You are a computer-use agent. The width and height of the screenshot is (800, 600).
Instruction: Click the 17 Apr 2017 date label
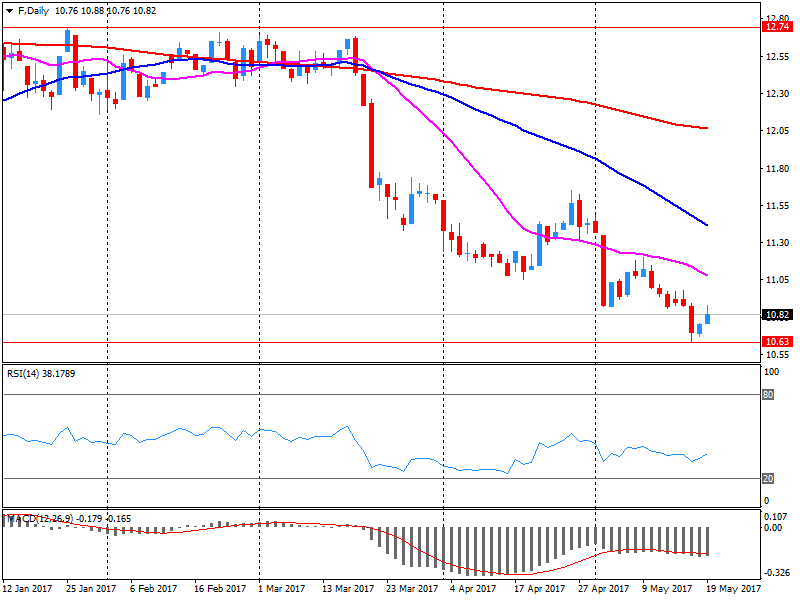[539, 589]
